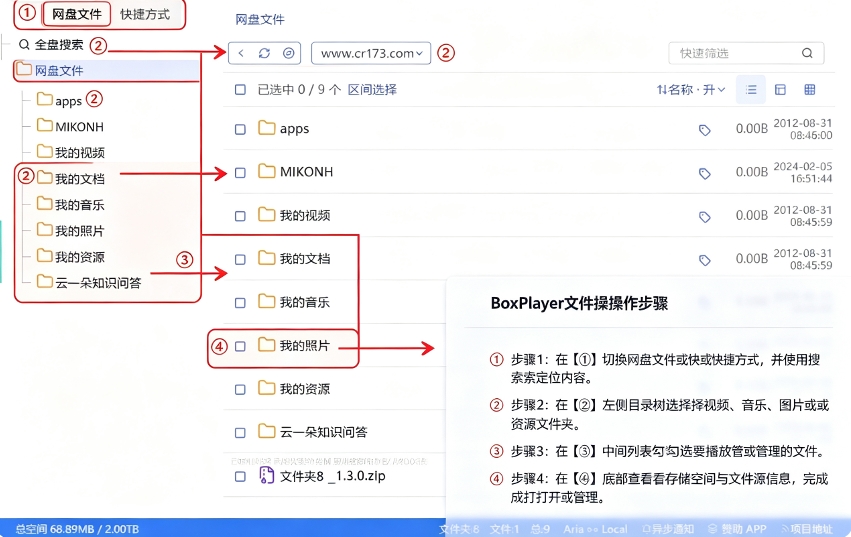Click the search icon in 快速筛选 box
The height and width of the screenshot is (537, 851).
[807, 53]
